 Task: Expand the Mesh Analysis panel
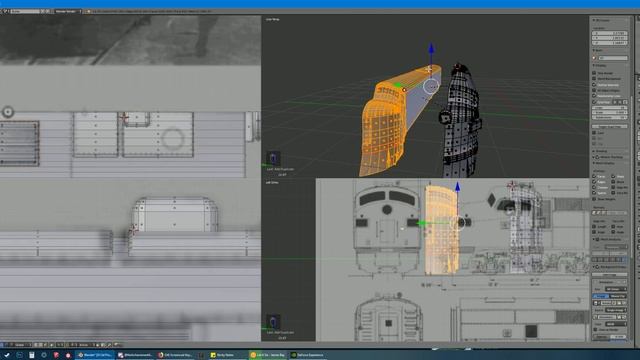point(607,239)
